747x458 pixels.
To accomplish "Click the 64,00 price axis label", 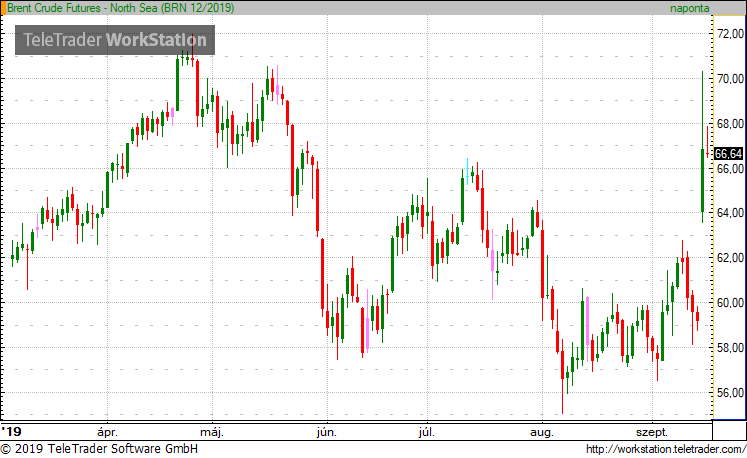I will click(x=730, y=213).
